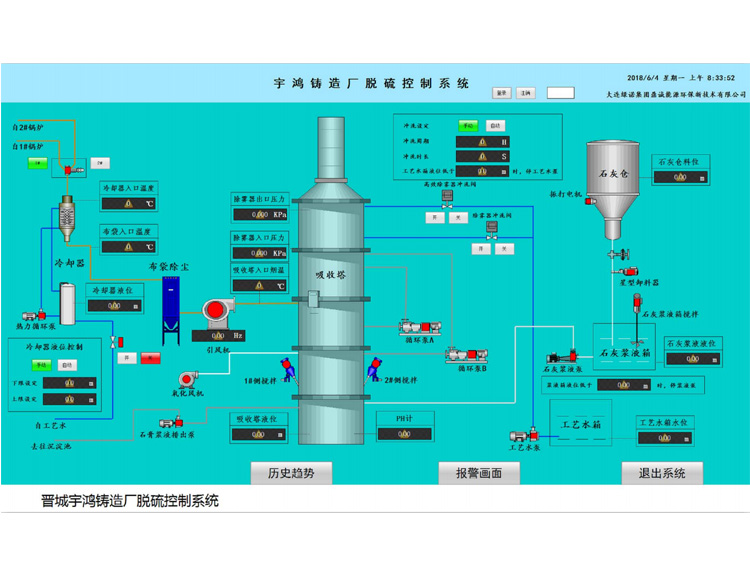Click the 石灰仓料位 value display

[x=681, y=177]
